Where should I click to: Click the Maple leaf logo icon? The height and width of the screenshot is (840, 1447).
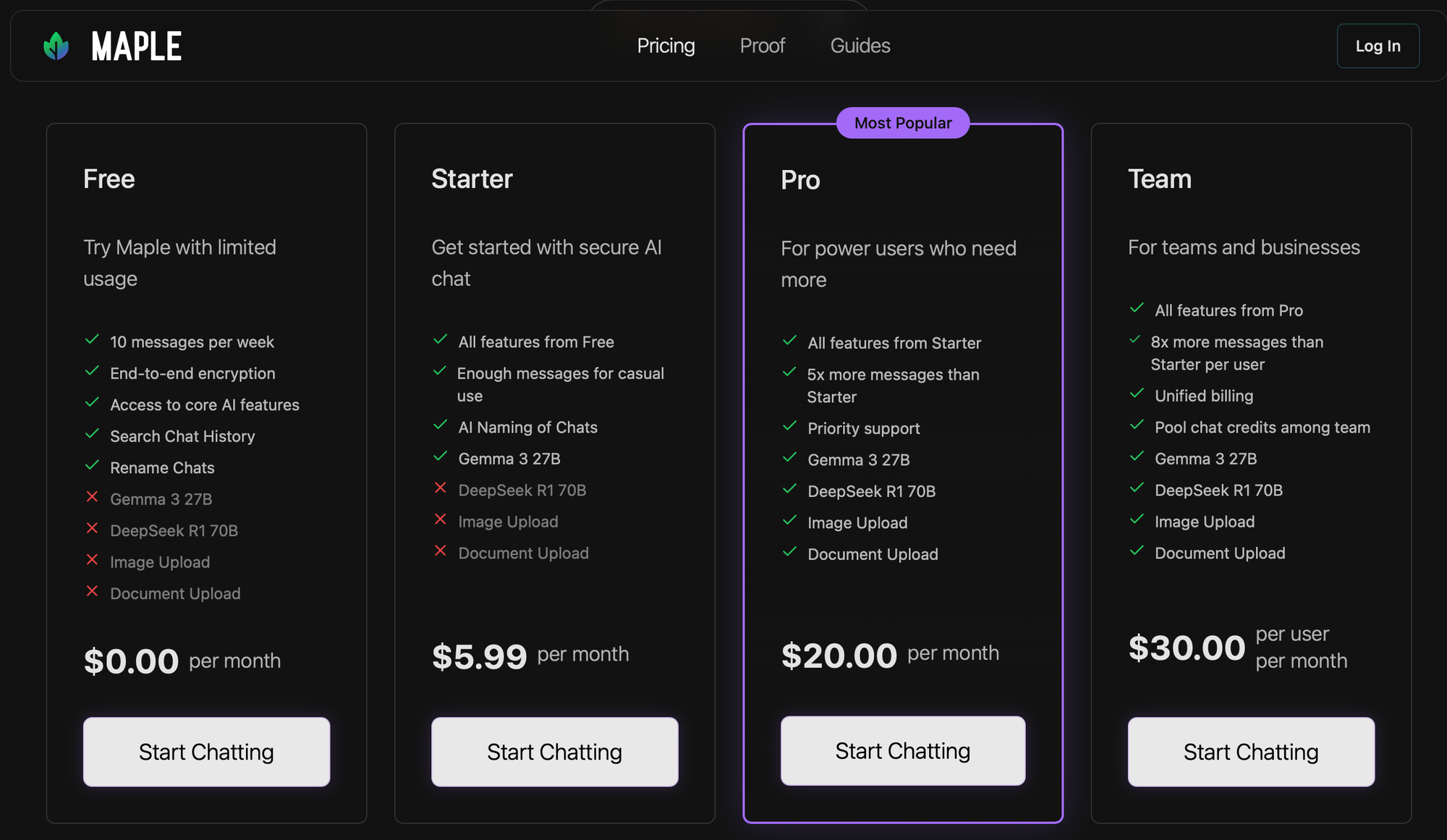tap(56, 46)
